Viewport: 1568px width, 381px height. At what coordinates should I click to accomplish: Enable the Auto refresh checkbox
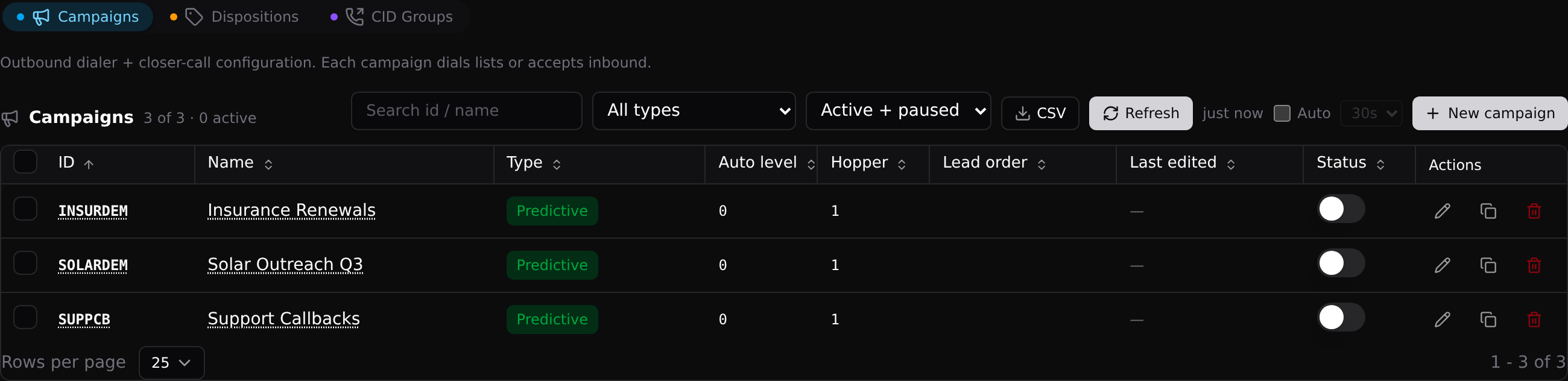click(x=1282, y=113)
